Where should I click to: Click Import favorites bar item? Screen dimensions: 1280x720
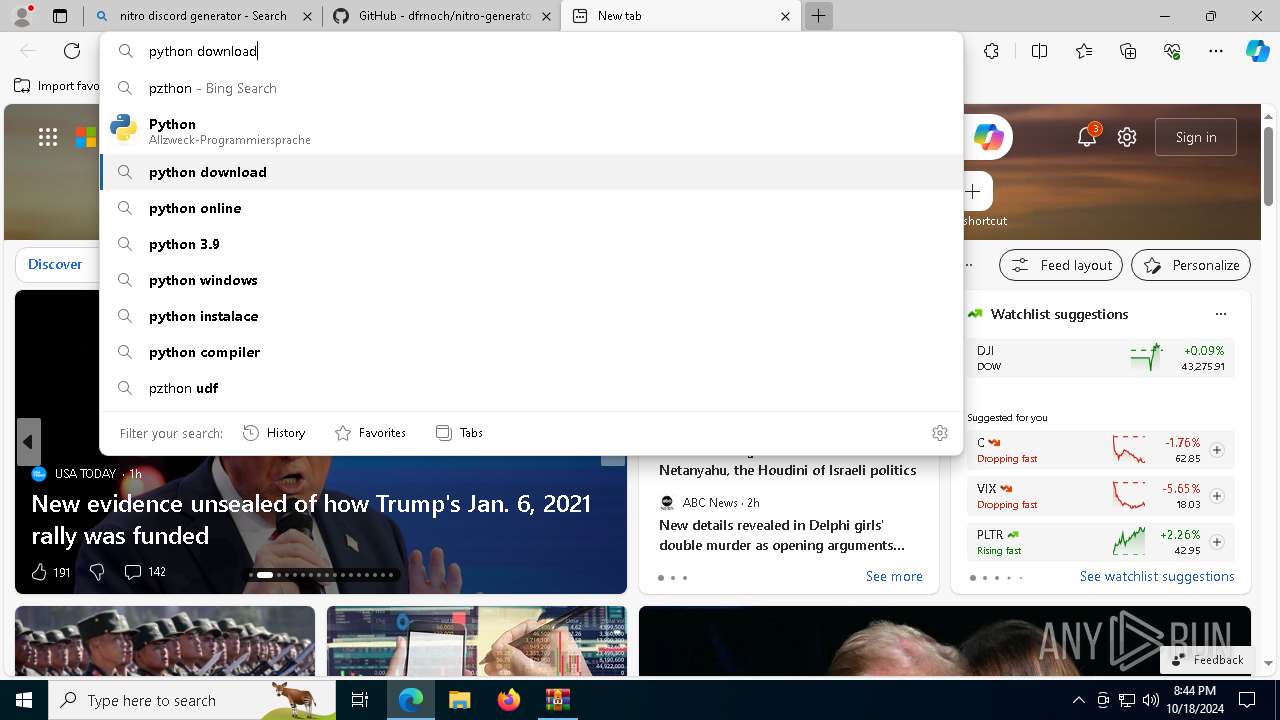click(56, 86)
